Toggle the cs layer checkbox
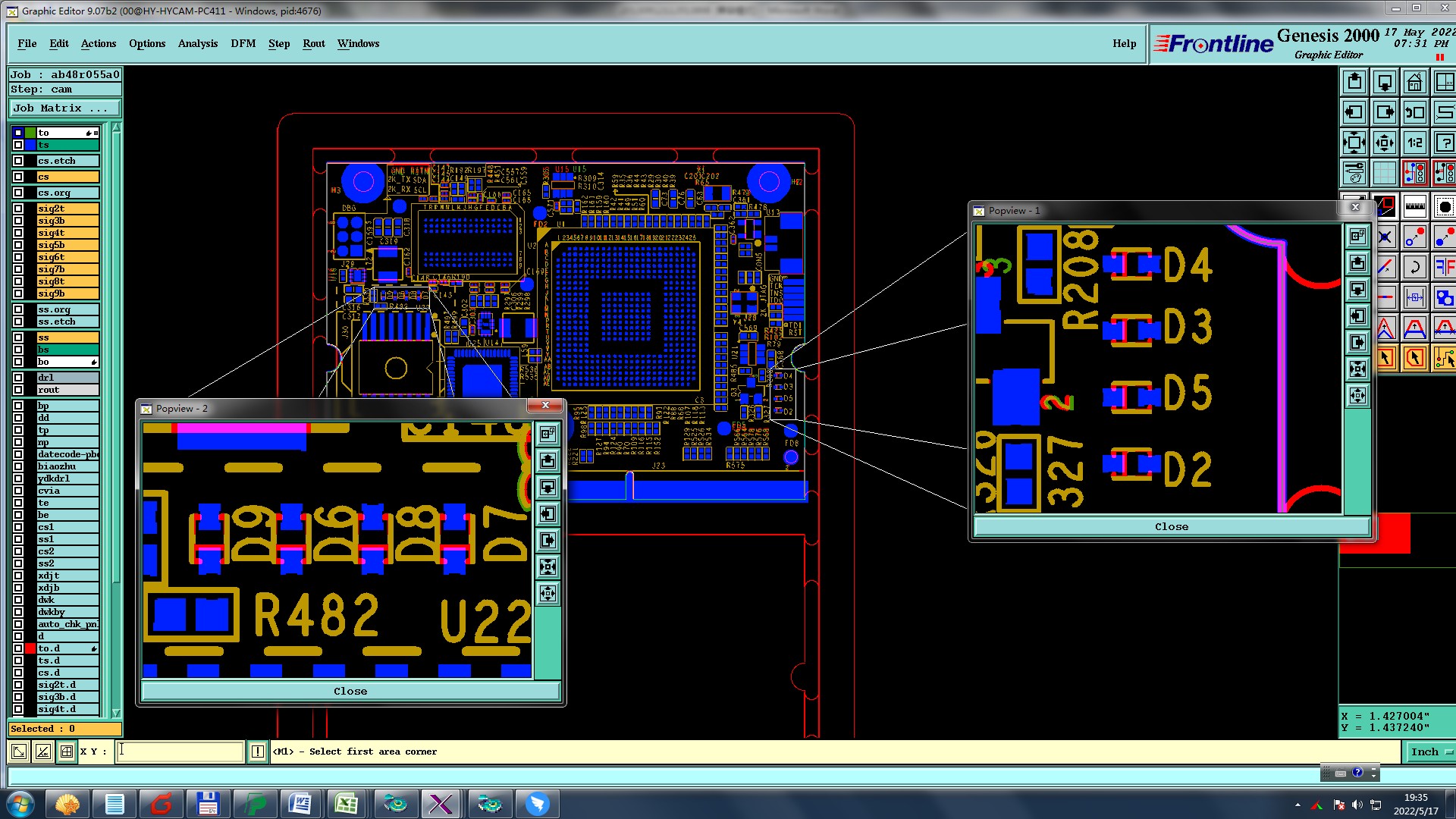The width and height of the screenshot is (1456, 819). coord(18,177)
